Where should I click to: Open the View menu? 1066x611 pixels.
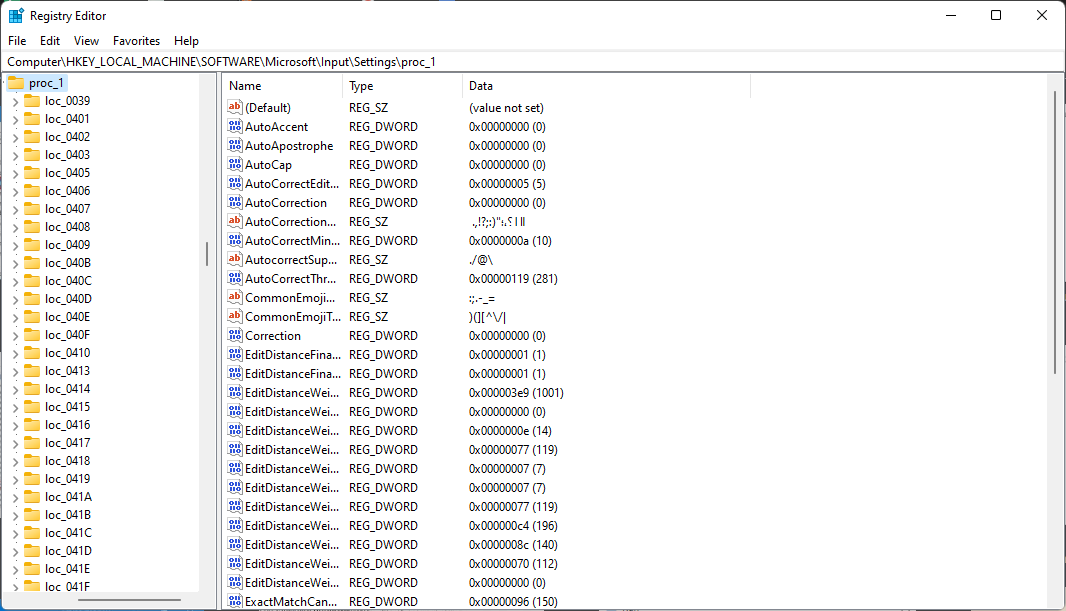pos(86,41)
